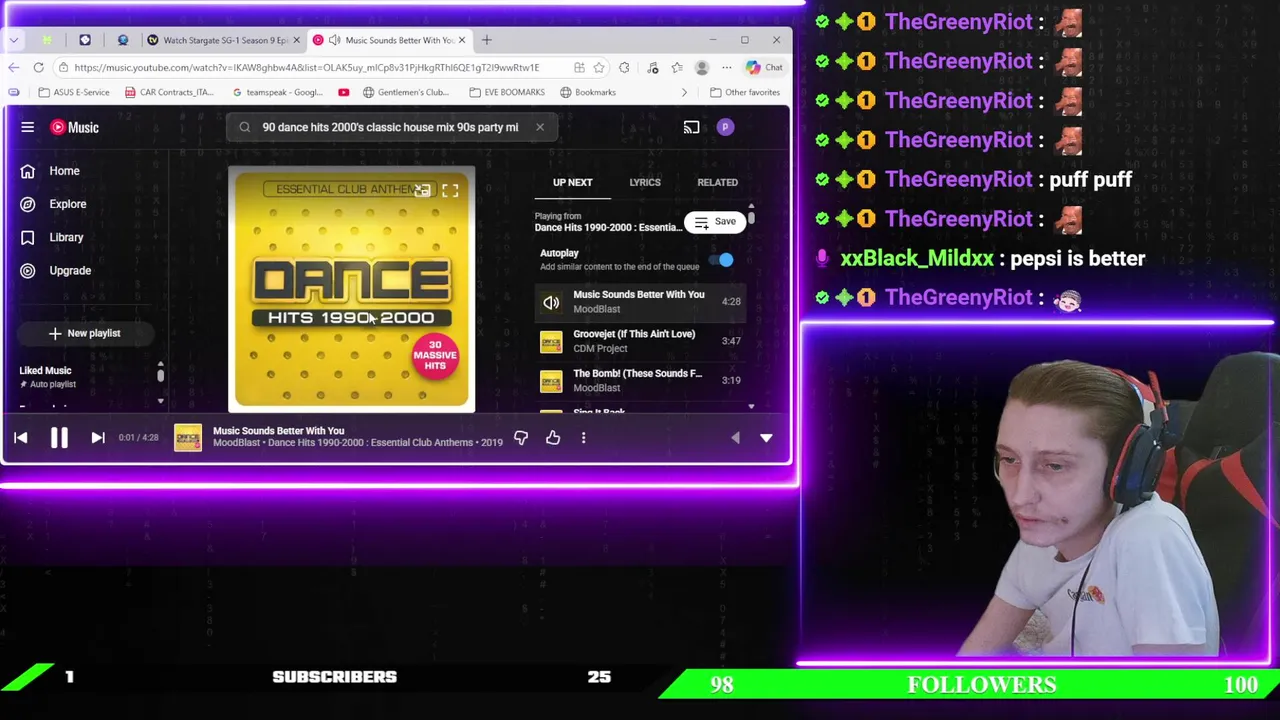Close the Music Sounds Better tab
This screenshot has height=720, width=1280.
pos(462,40)
